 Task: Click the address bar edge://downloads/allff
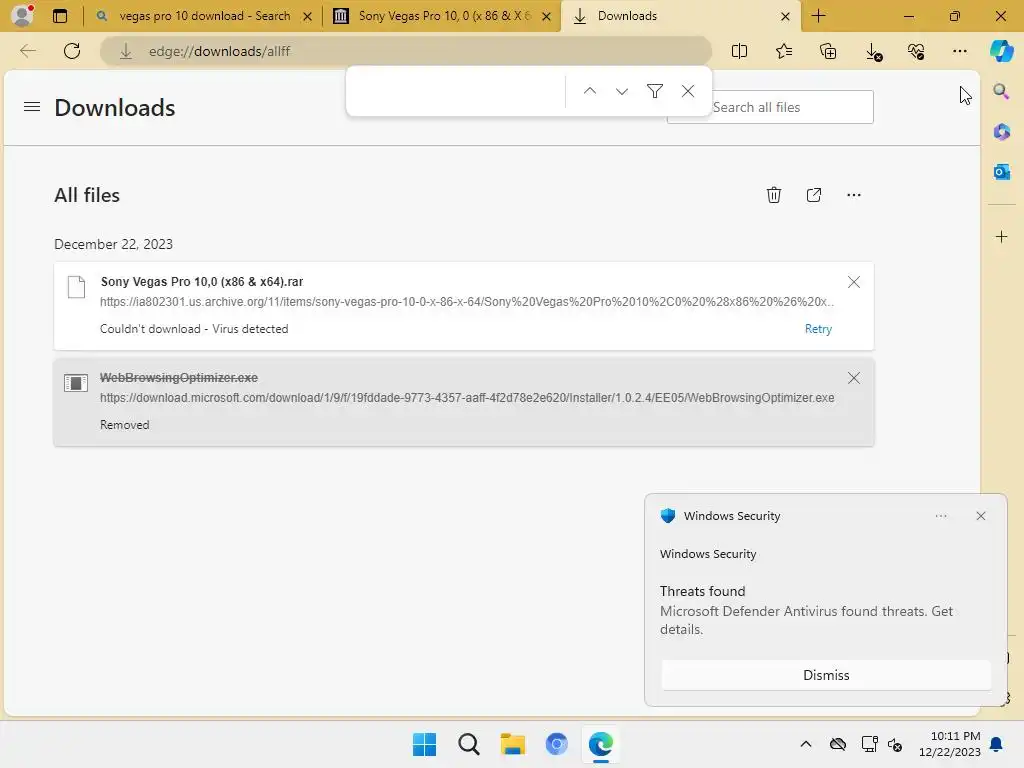pyautogui.click(x=406, y=51)
